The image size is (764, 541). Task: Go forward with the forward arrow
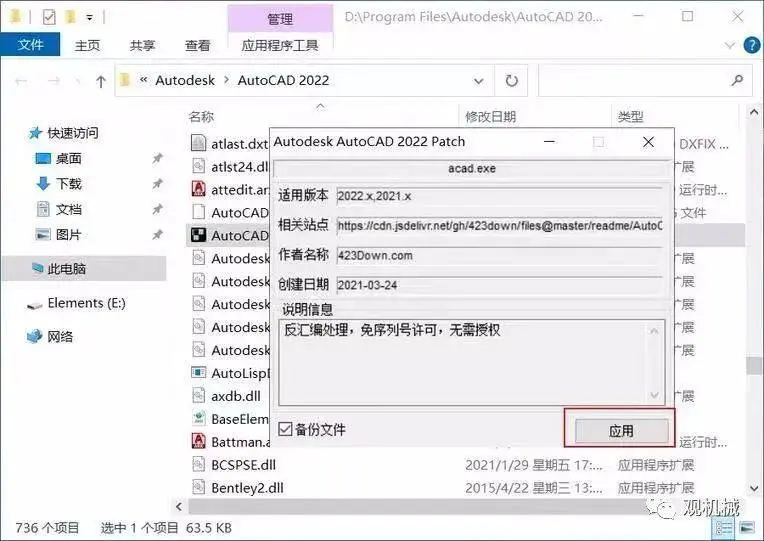[x=54, y=81]
